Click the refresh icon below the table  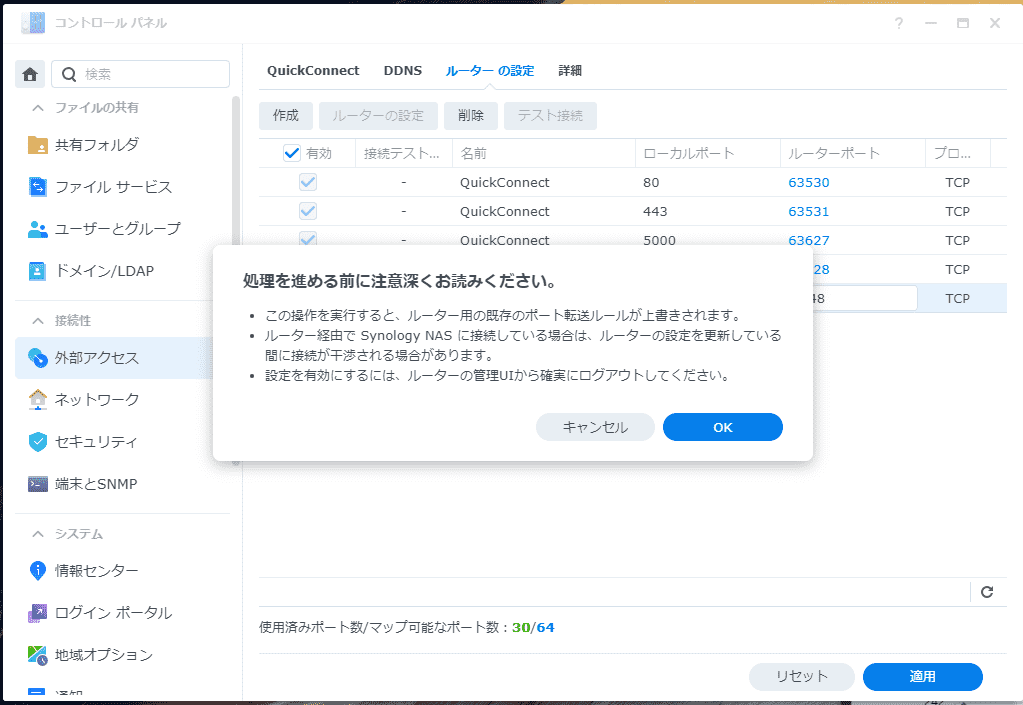(987, 592)
